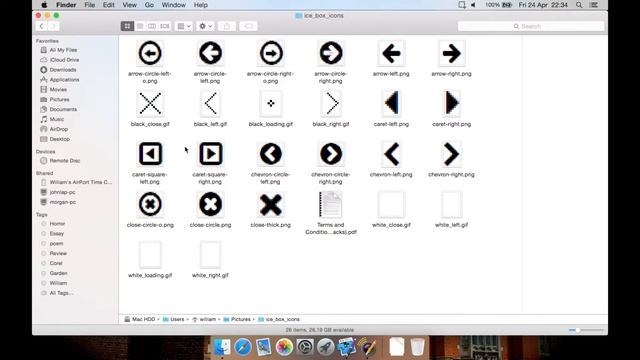This screenshot has width=640, height=360.
Task: Select the caret-square-right.png file icon
Action: click(x=210, y=154)
